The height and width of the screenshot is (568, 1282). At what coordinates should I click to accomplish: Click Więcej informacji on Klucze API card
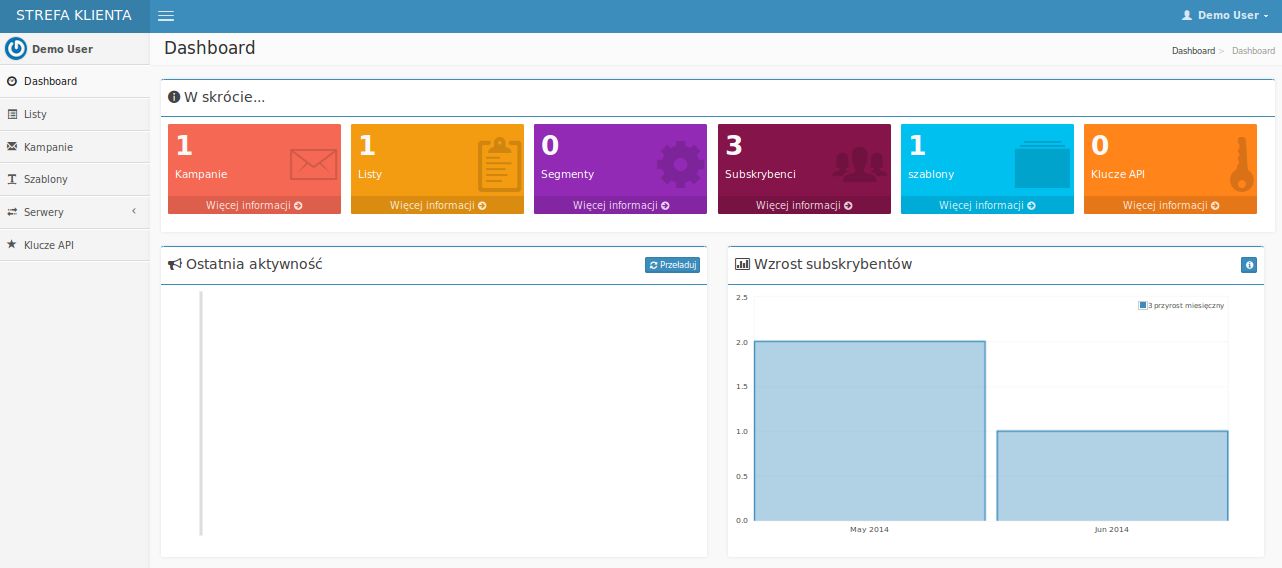tap(1170, 205)
